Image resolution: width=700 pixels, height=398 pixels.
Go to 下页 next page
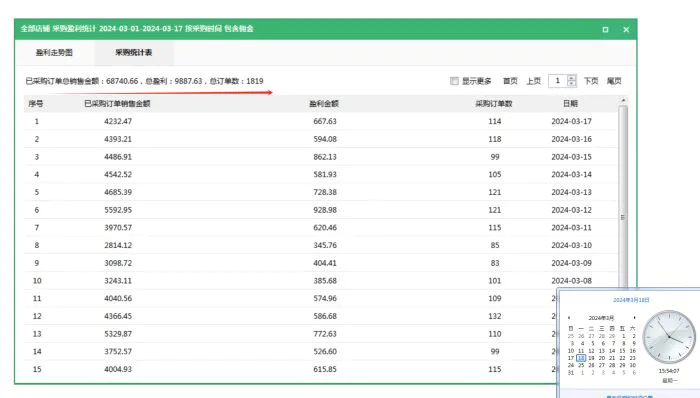(591, 81)
